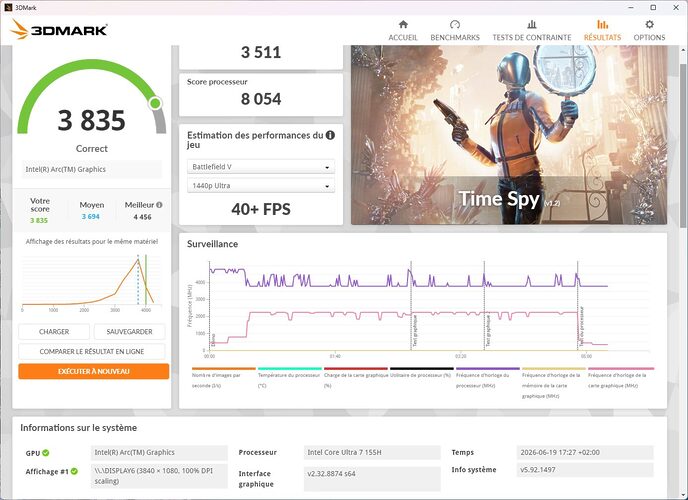Click EXÉCUTER À NOUVEAU orange button
Screen dimensions: 688x500
(x=93, y=371)
